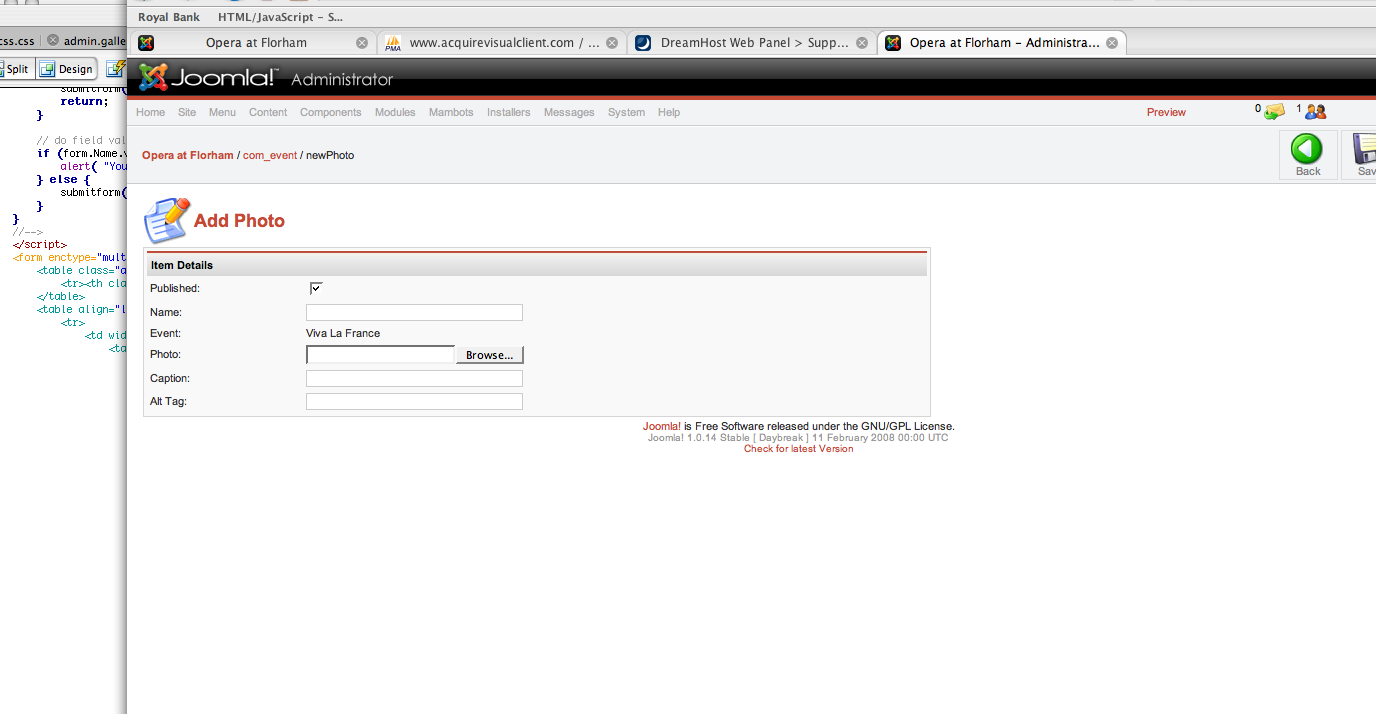Click Live View icon beside Design in editor

115,69
